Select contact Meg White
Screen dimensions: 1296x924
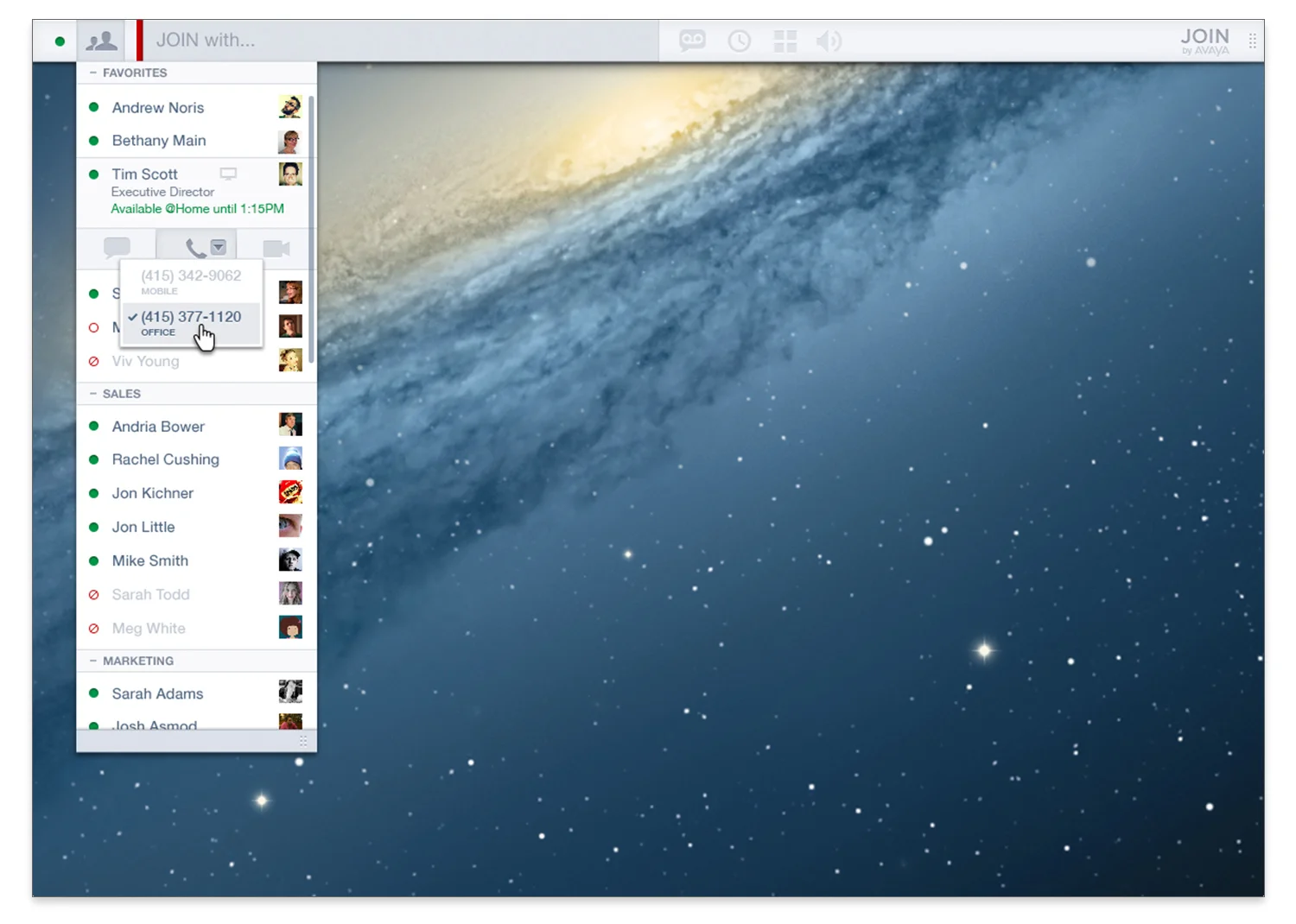[149, 629]
